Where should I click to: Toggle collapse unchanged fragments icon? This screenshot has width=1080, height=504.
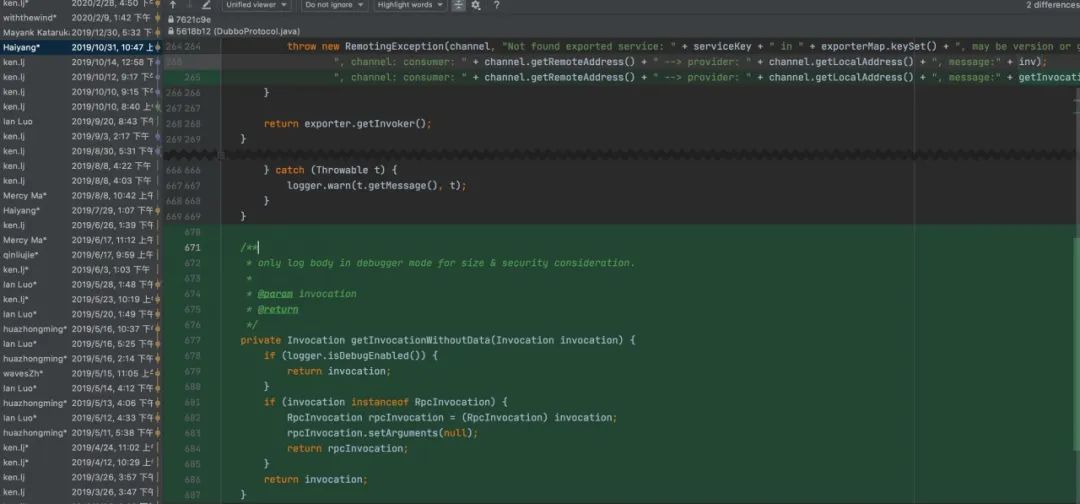[458, 5]
